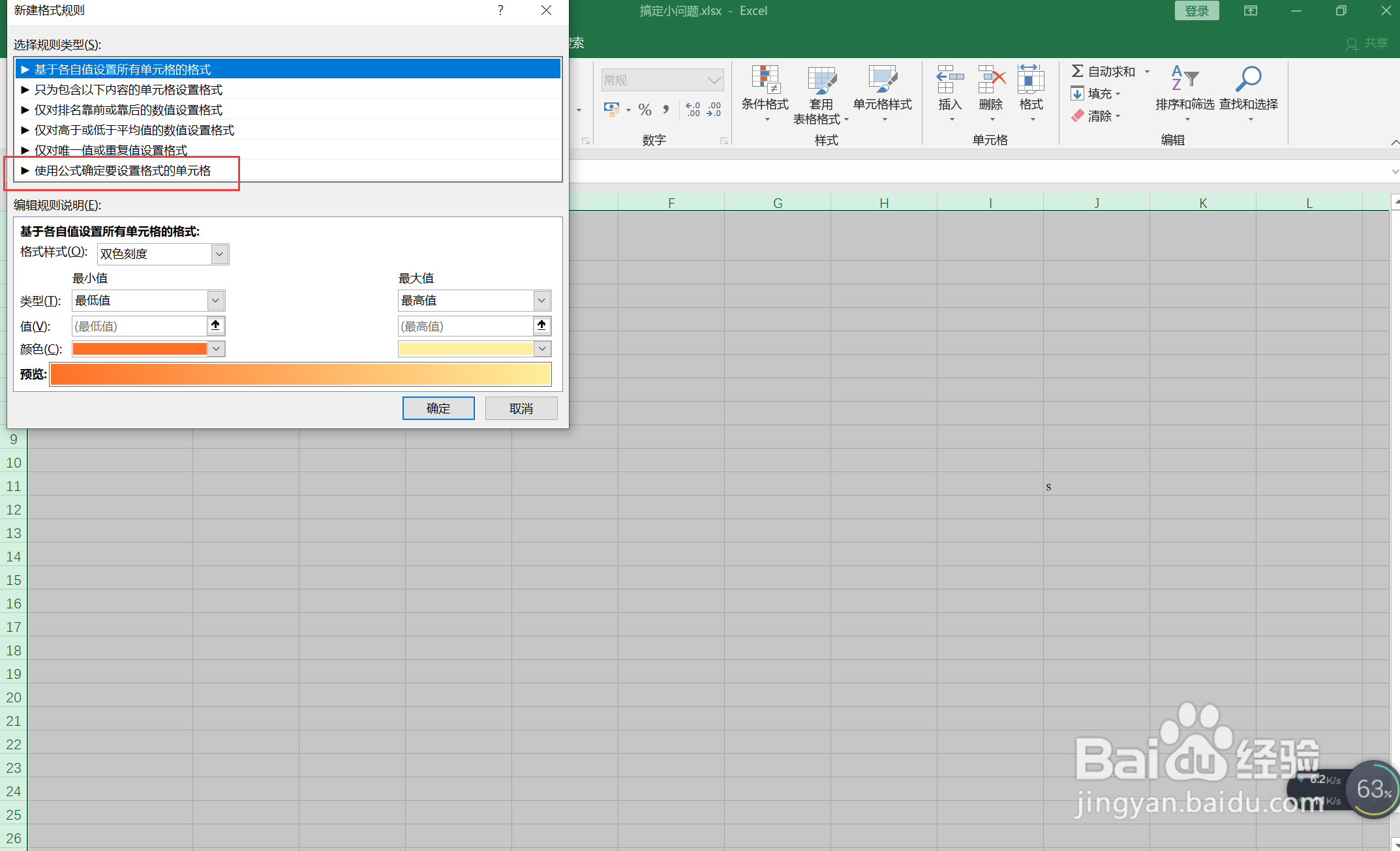Click the maximum value (最高值) input field
Screen dimensions: 1400x851
coord(465,326)
